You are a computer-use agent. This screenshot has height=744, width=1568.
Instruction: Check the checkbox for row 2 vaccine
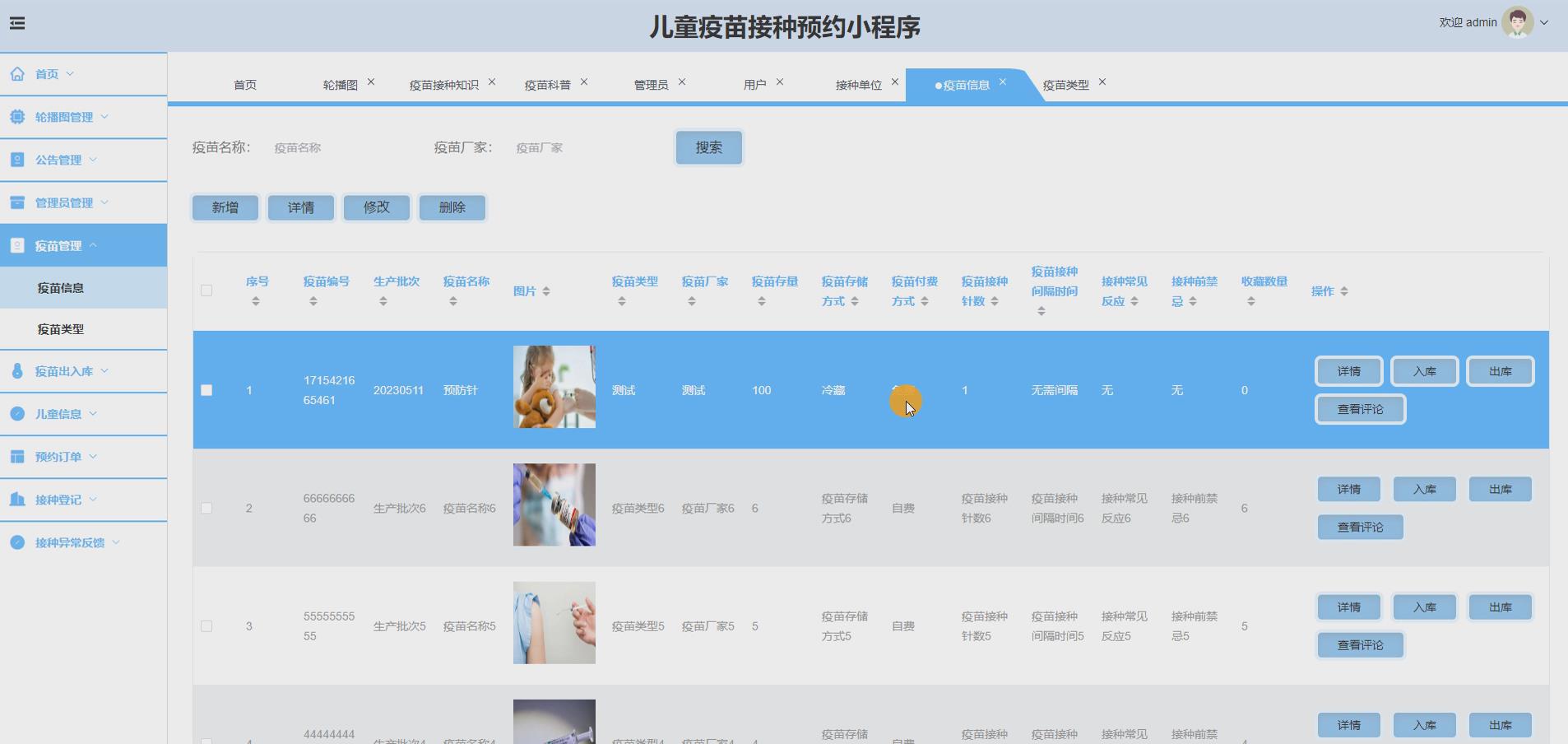coord(206,508)
